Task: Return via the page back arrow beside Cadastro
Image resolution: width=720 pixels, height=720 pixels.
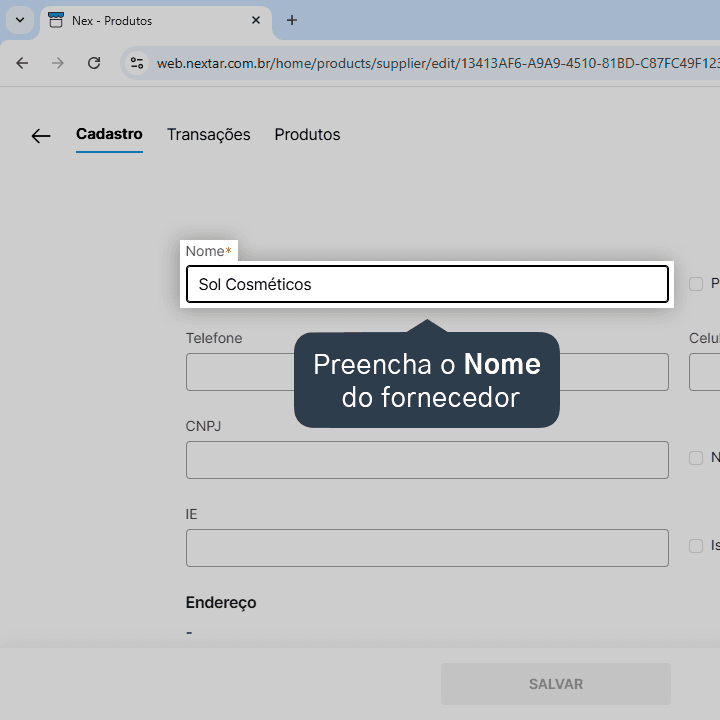Action: pyautogui.click(x=40, y=136)
